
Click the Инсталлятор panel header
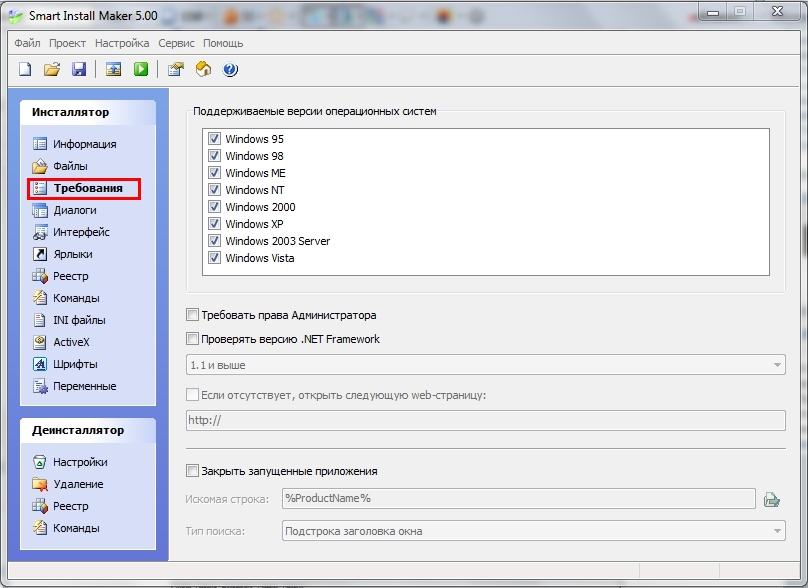88,112
